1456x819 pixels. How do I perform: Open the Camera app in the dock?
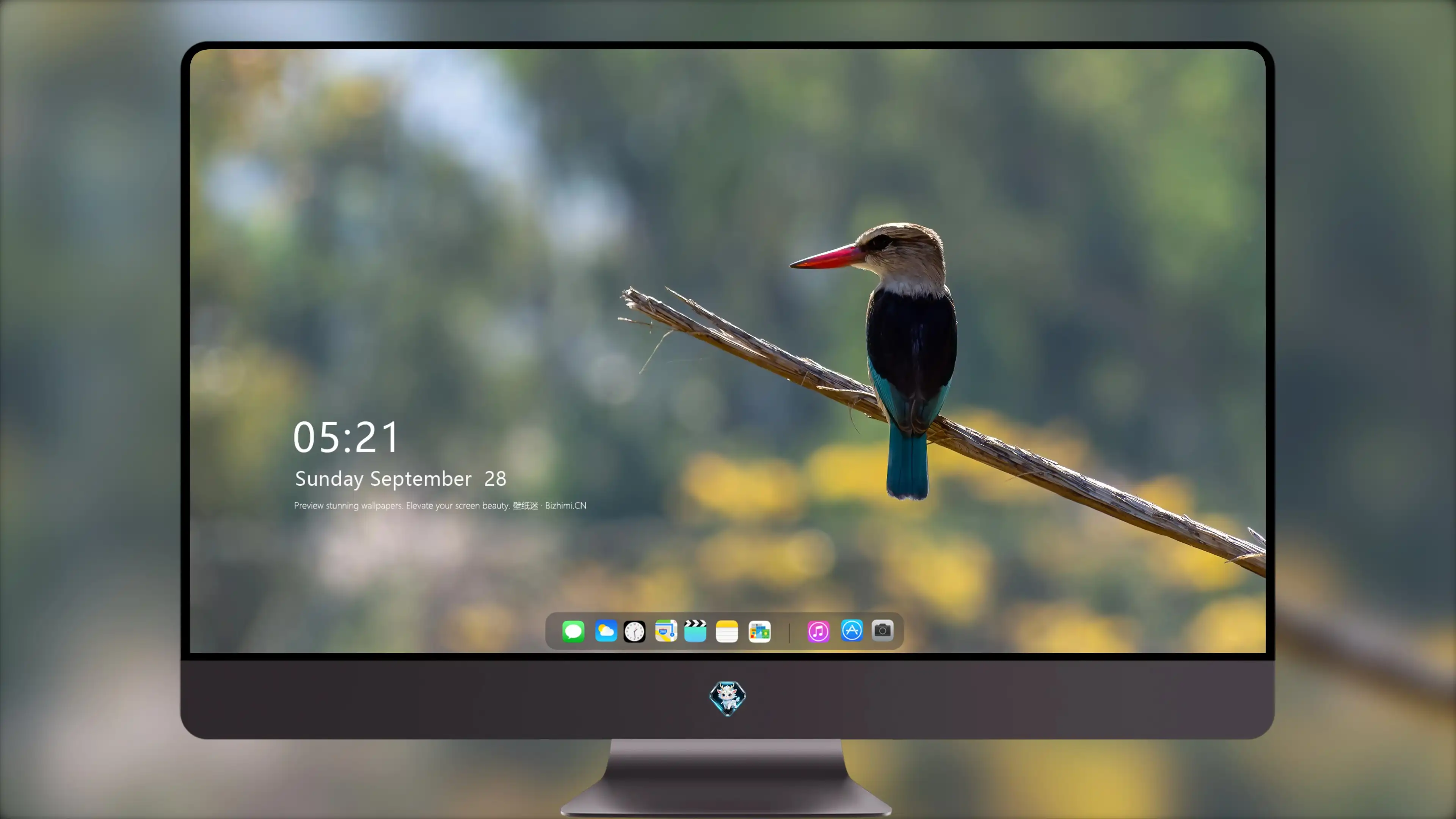882,630
